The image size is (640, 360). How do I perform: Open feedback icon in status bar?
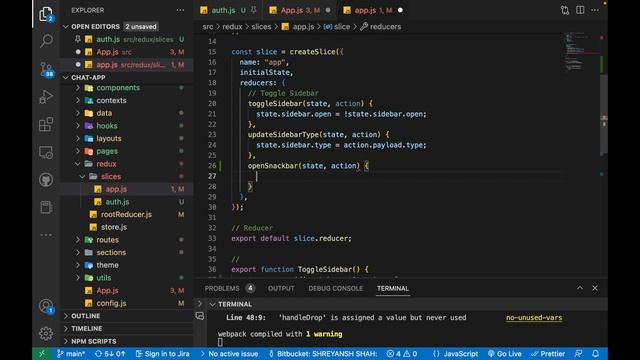click(578, 353)
